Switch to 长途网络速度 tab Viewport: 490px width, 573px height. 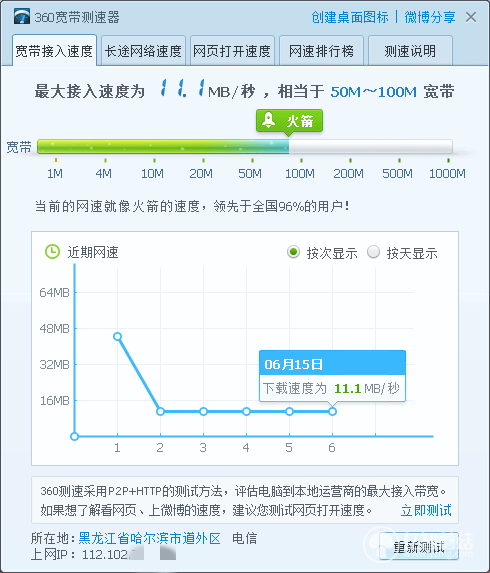[143, 51]
